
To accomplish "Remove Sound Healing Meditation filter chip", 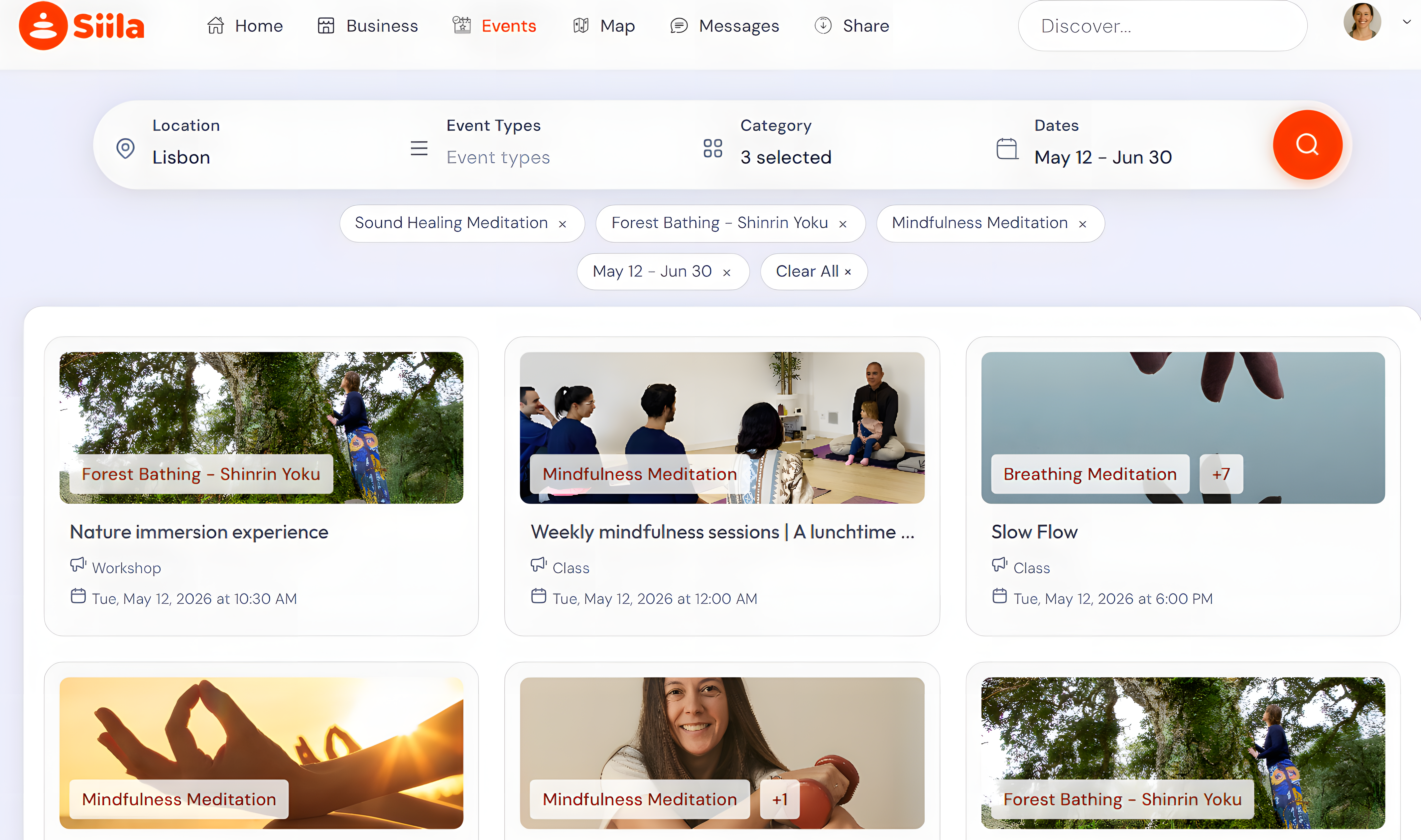I will click(x=562, y=224).
